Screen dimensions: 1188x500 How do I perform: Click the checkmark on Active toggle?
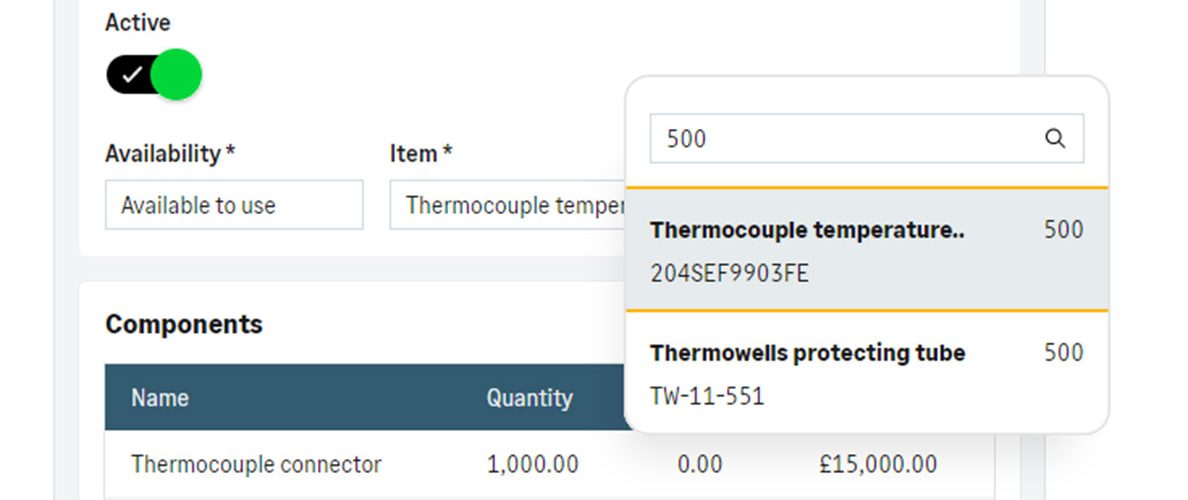click(132, 74)
